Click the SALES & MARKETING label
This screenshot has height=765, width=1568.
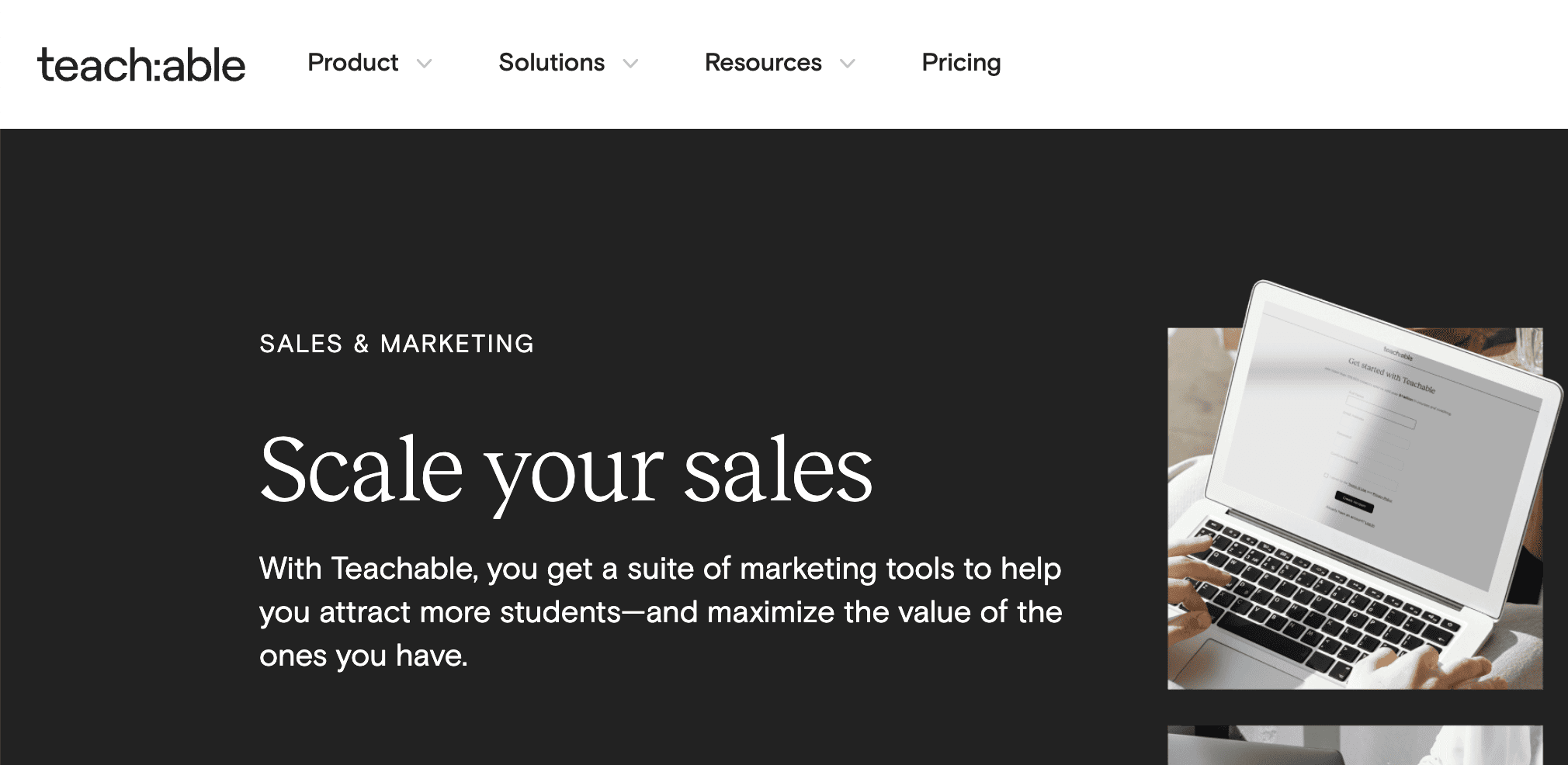pyautogui.click(x=397, y=344)
